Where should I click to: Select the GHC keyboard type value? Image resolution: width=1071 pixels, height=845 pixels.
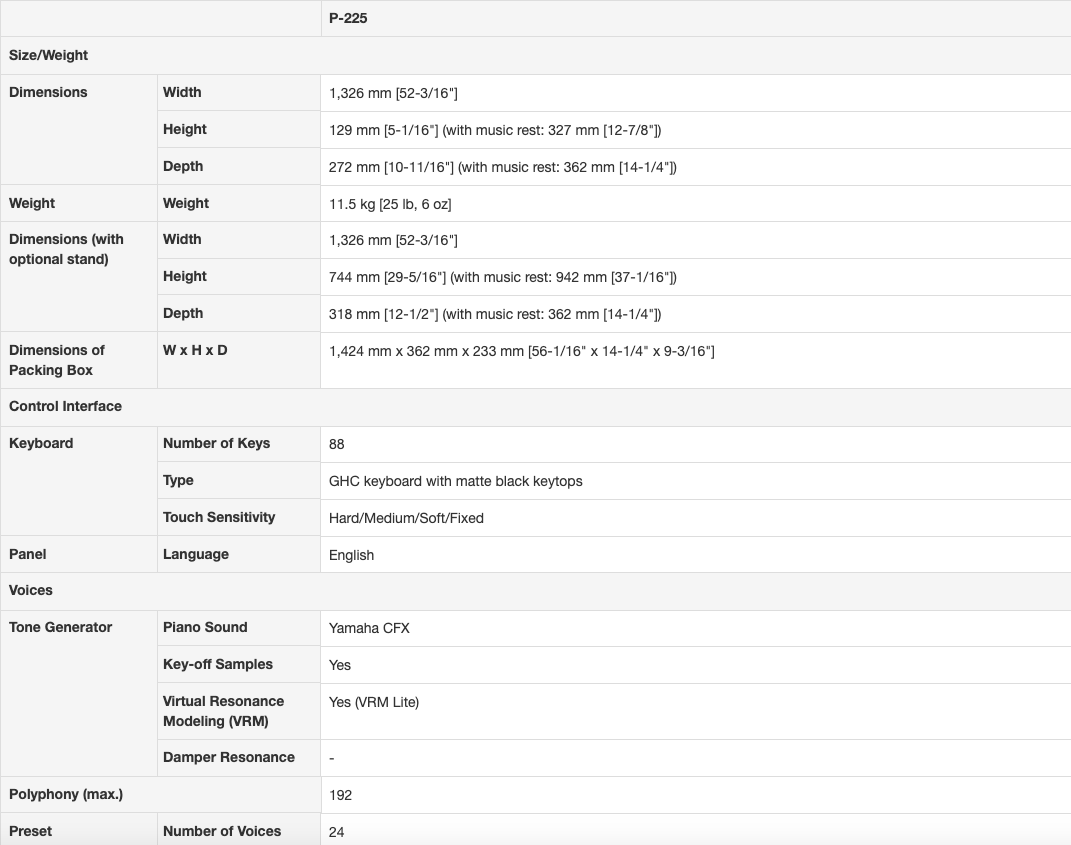pyautogui.click(x=455, y=481)
